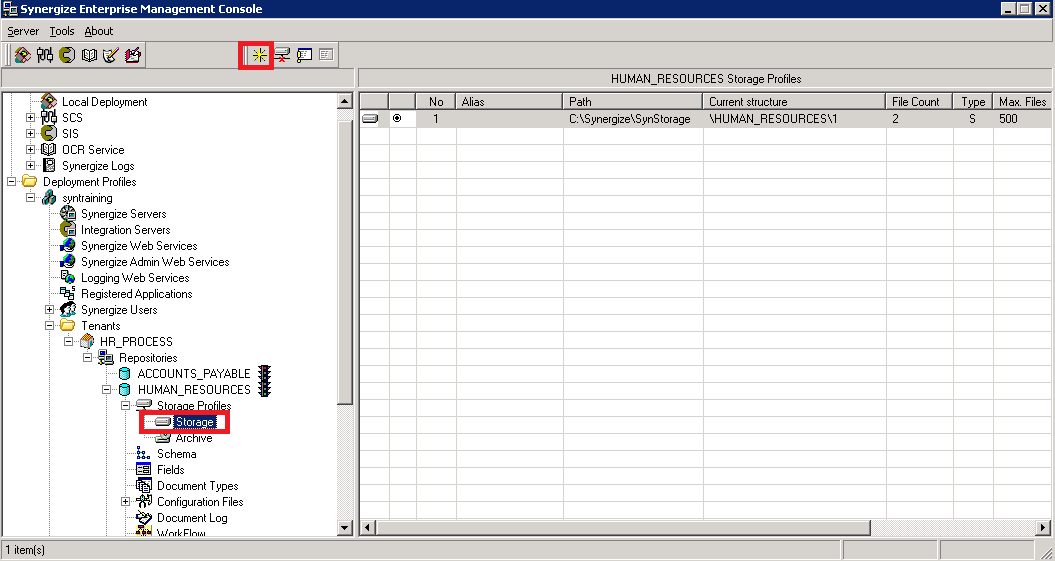Expand the SCS tree node
The width and height of the screenshot is (1055, 561).
pos(30,118)
